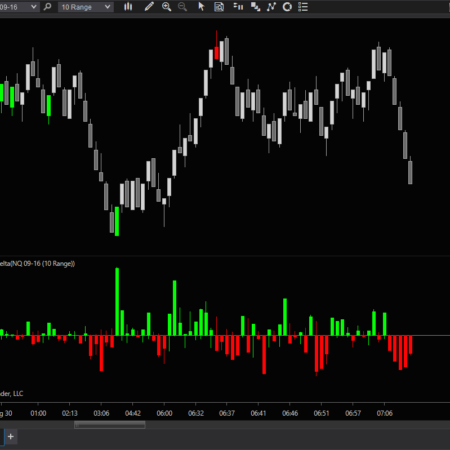The width and height of the screenshot is (450, 450).
Task: Add a new tab with plus button
Action: (11, 436)
